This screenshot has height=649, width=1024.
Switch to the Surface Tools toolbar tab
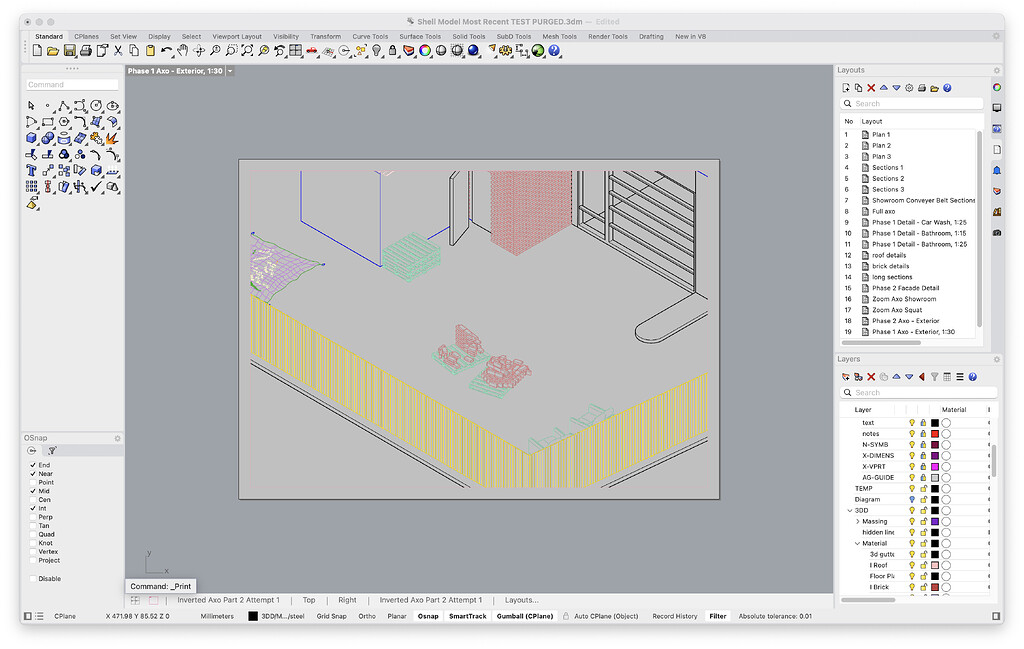tap(420, 36)
